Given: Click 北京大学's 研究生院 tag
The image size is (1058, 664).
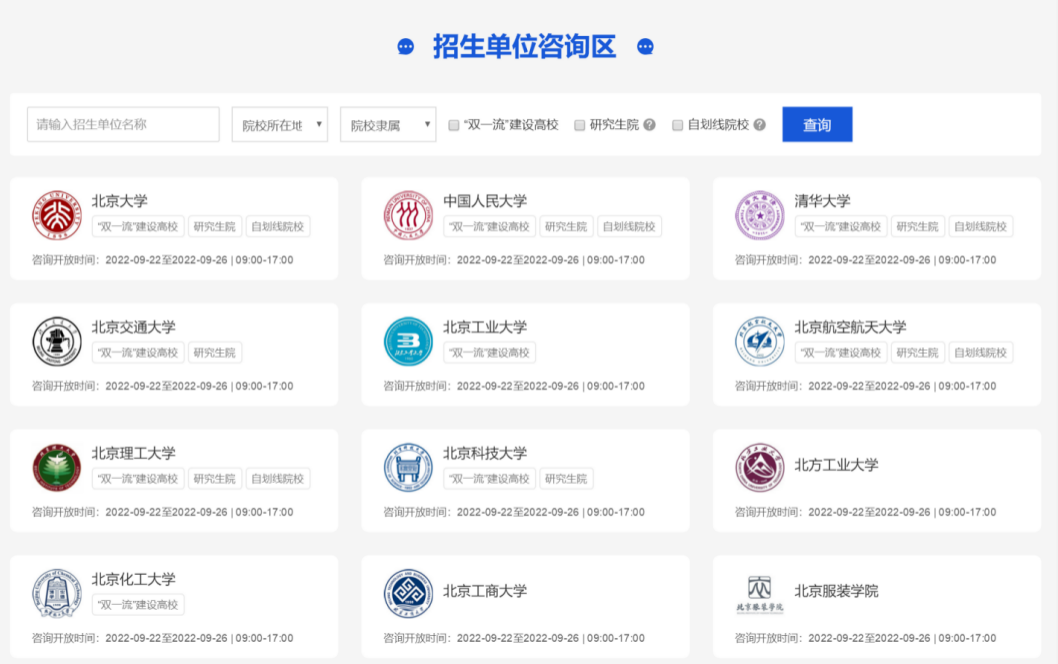Looking at the screenshot, I should point(215,227).
